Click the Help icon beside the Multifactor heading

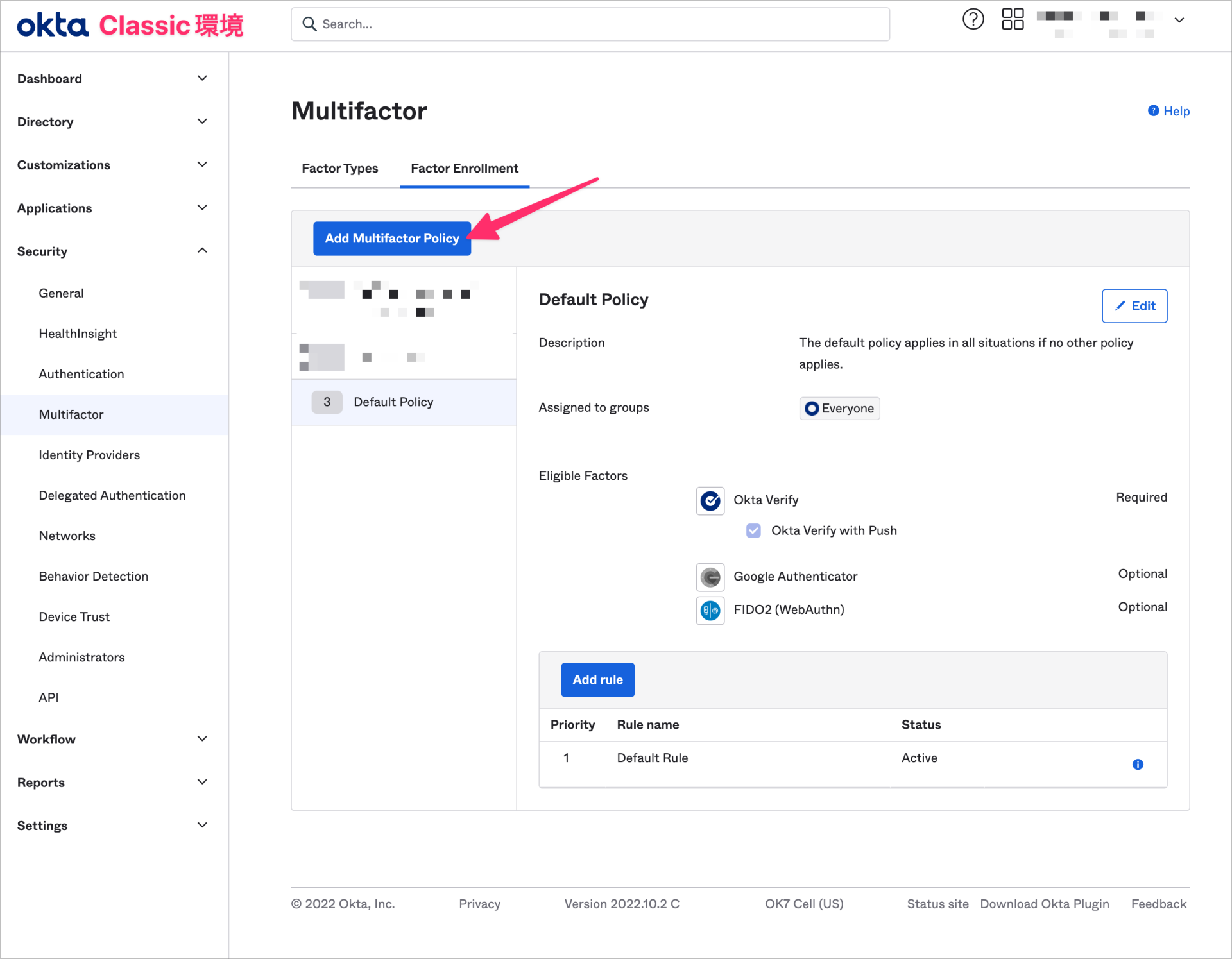1153,110
